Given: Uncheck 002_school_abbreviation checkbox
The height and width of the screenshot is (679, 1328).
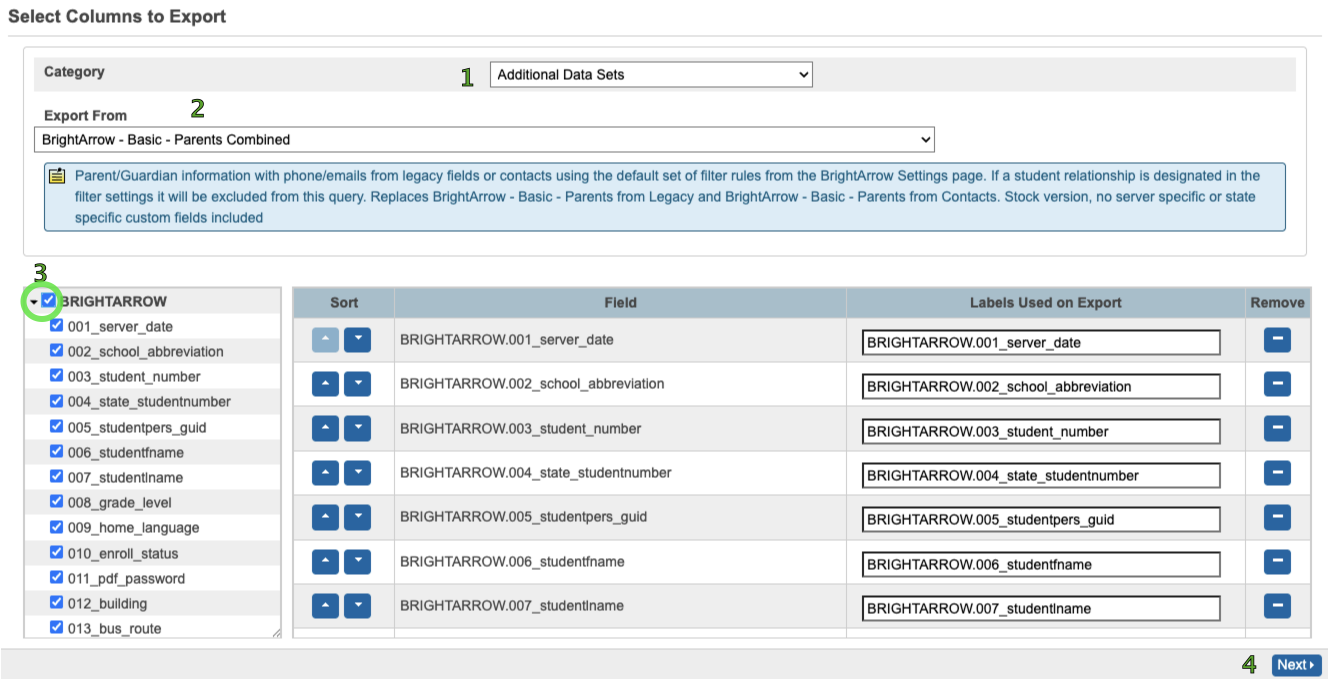Looking at the screenshot, I should click(57, 350).
